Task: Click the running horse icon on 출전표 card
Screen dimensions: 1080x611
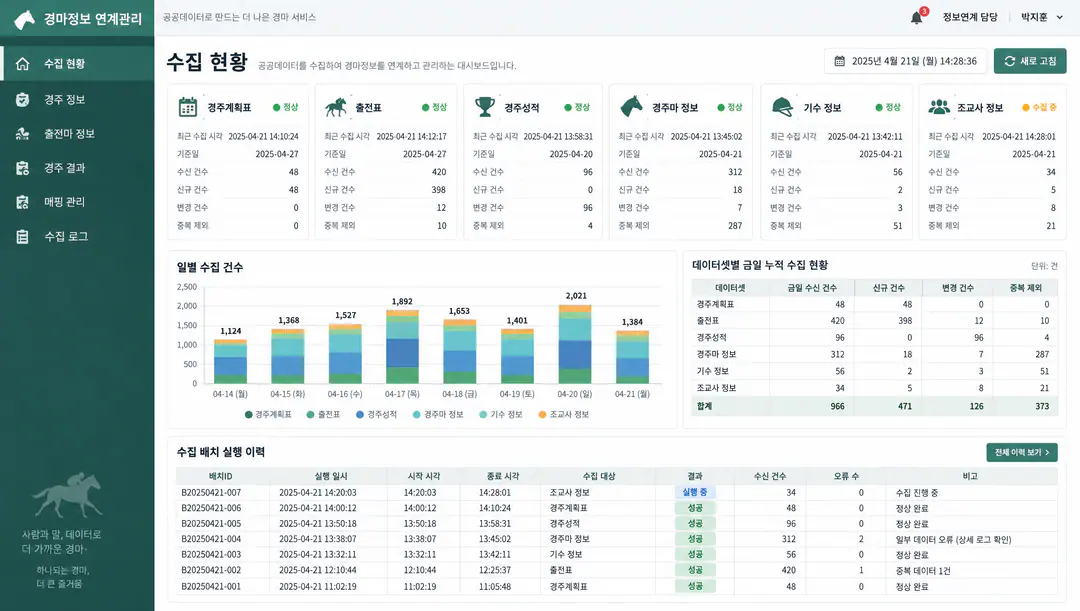Action: [336, 107]
